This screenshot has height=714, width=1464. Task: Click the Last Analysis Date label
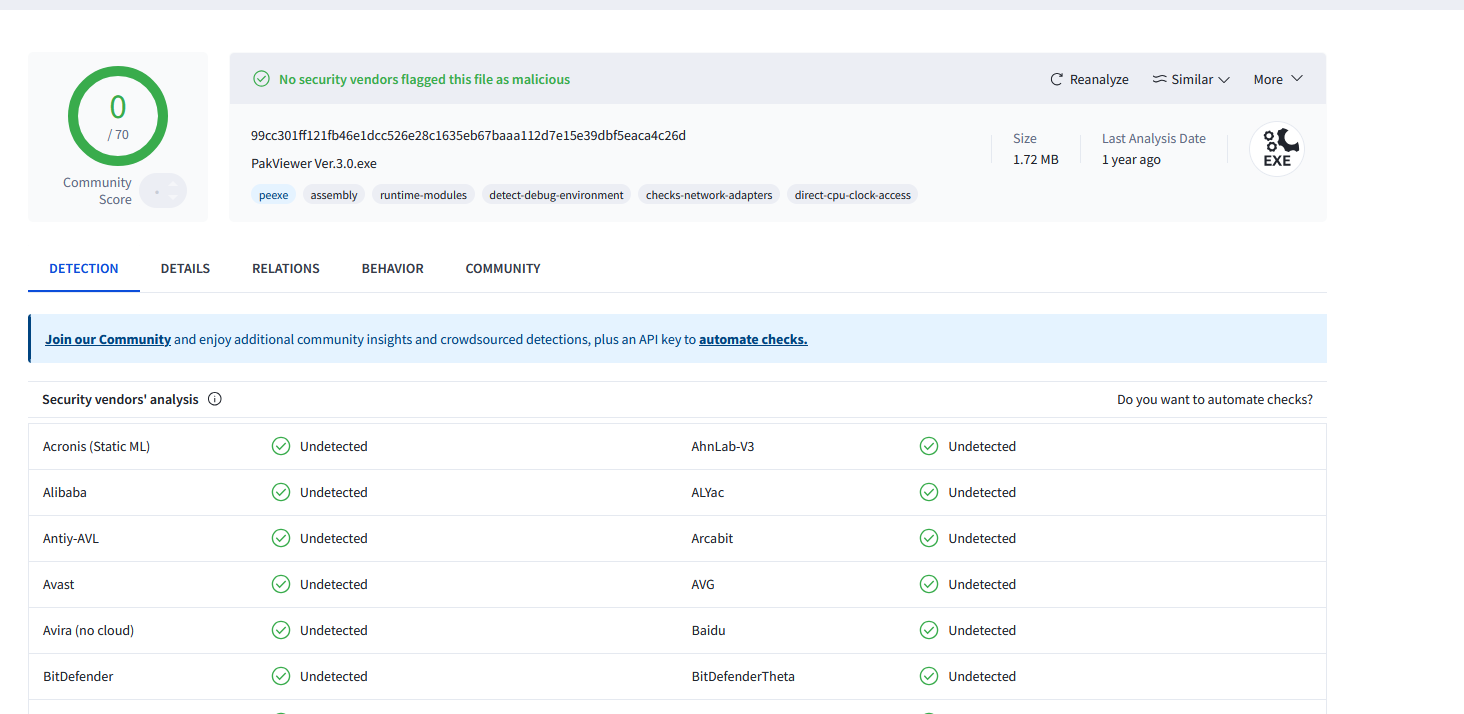point(1154,138)
